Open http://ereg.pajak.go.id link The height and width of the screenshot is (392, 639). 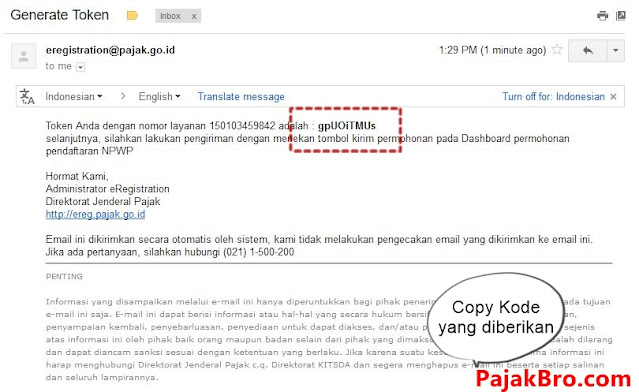95,214
